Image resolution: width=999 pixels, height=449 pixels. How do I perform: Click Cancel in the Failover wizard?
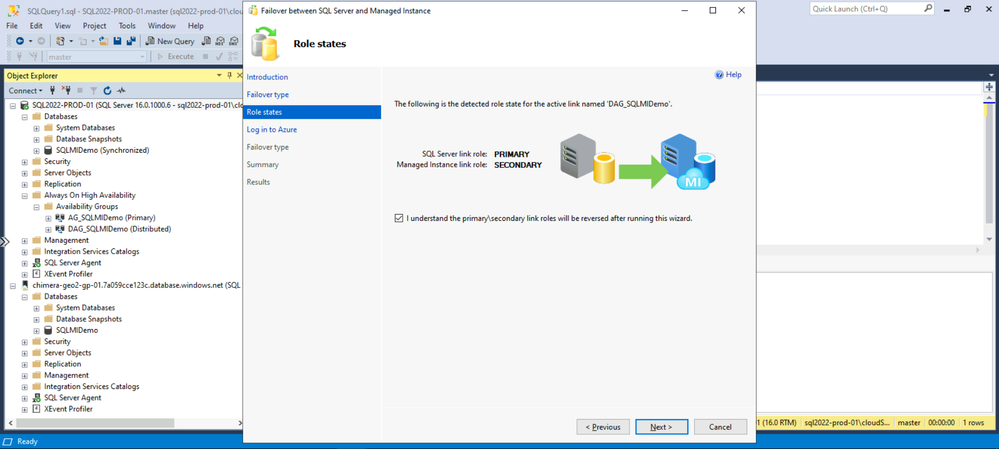[x=720, y=427]
